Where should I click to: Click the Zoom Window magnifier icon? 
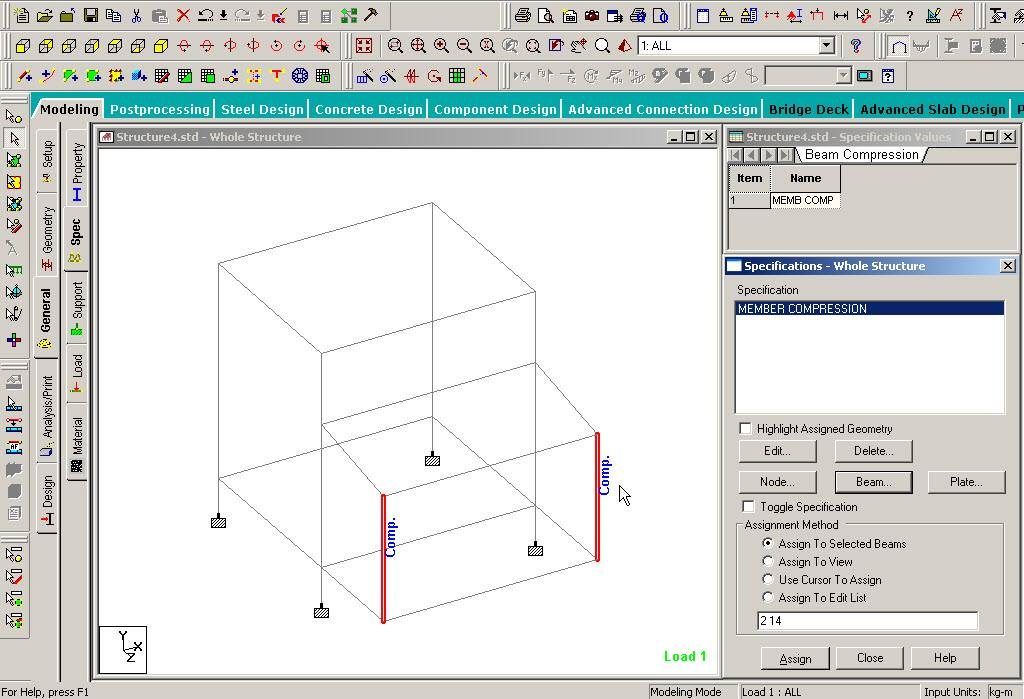(395, 46)
